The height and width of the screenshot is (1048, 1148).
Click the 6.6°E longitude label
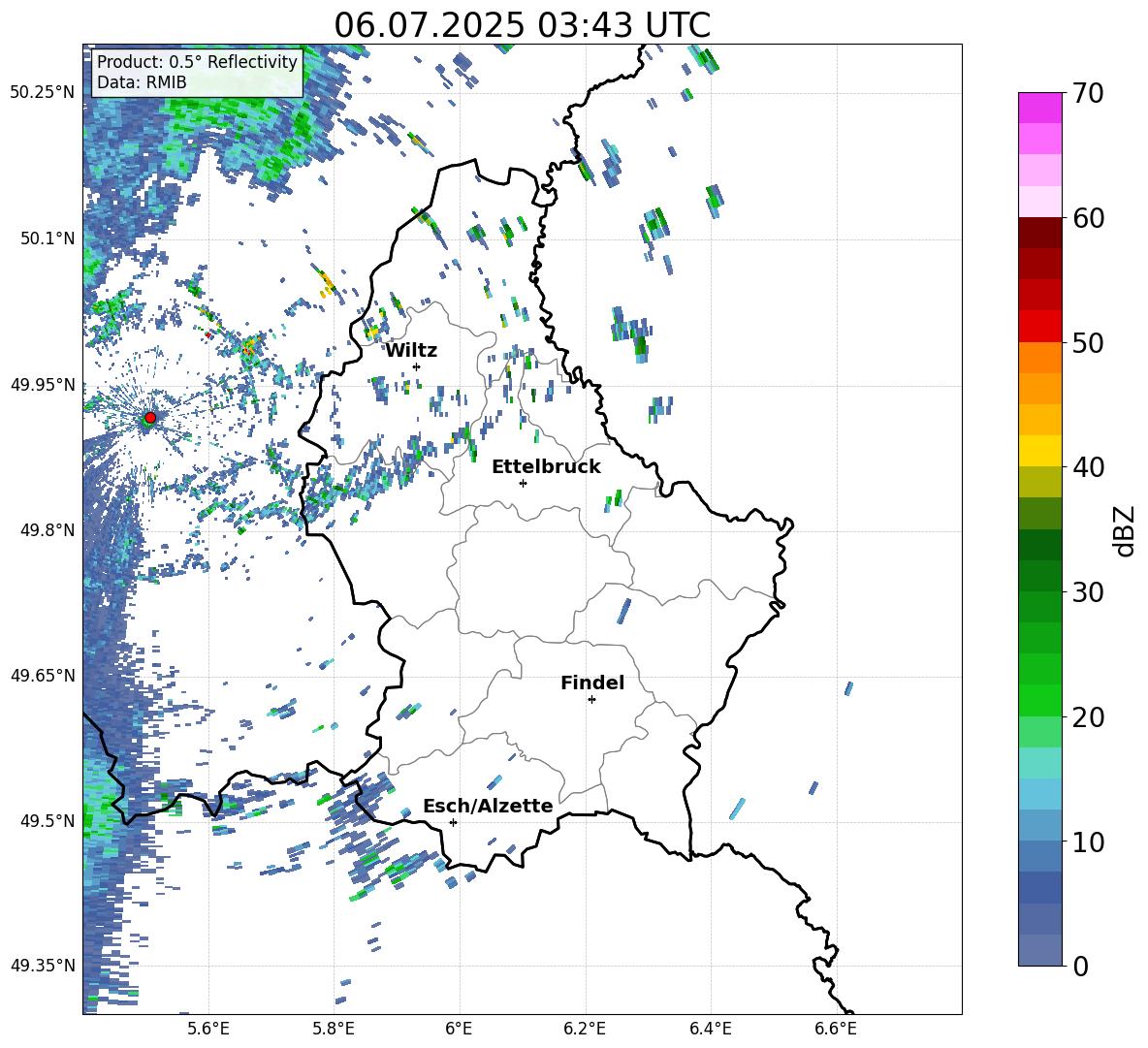pyautogui.click(x=836, y=1029)
